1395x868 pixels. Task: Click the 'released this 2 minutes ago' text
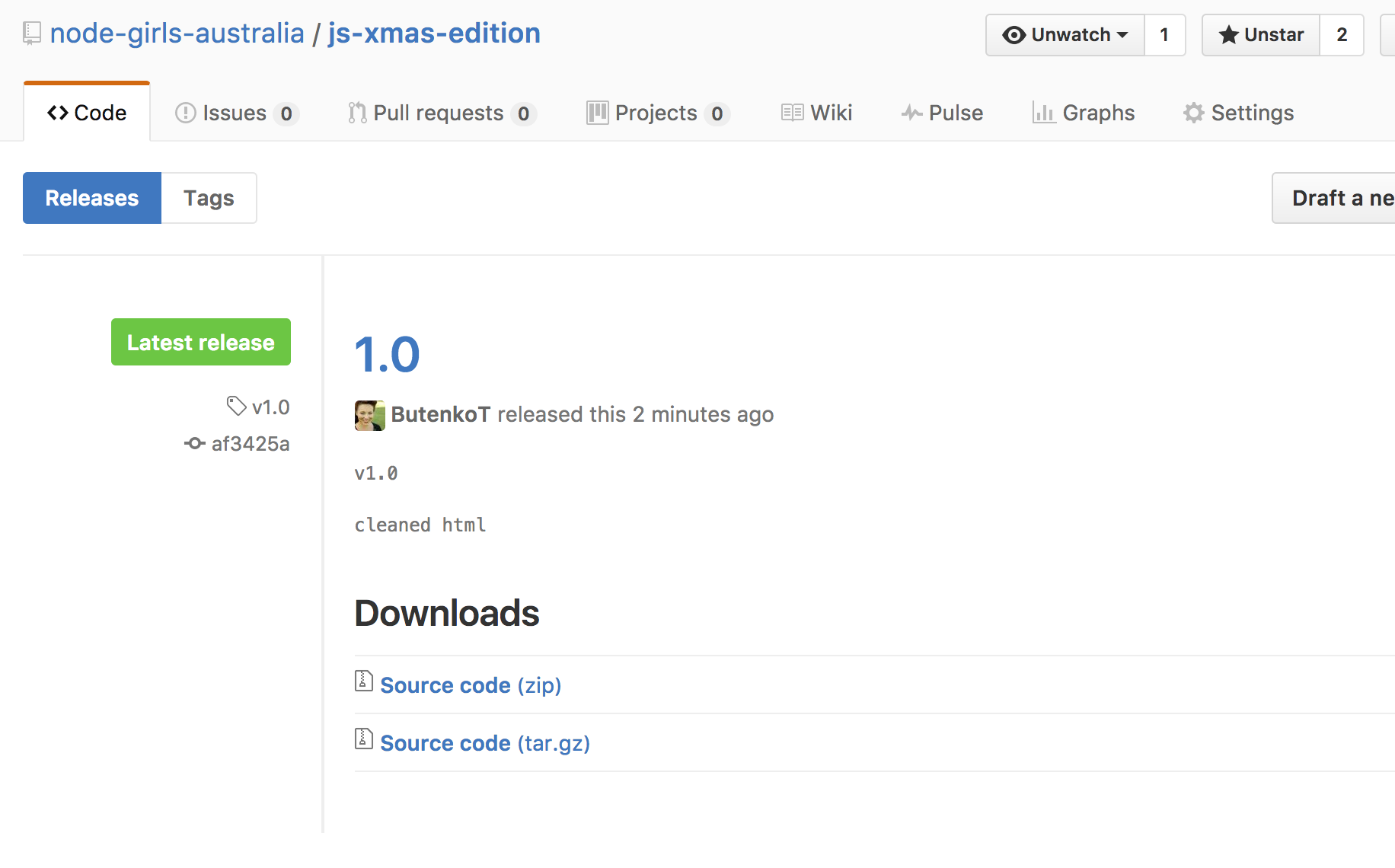pos(636,414)
